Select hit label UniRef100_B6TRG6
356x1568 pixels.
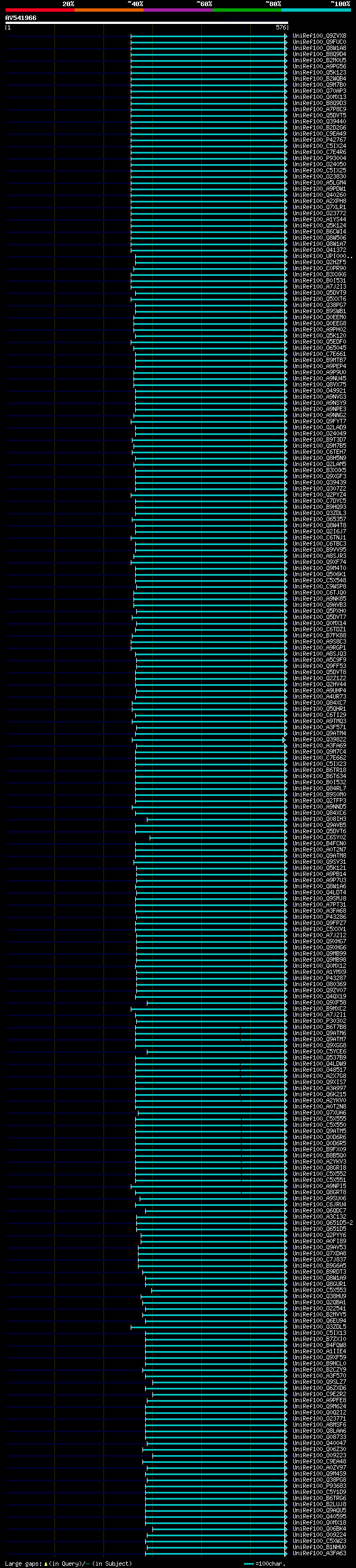pos(319,1498)
